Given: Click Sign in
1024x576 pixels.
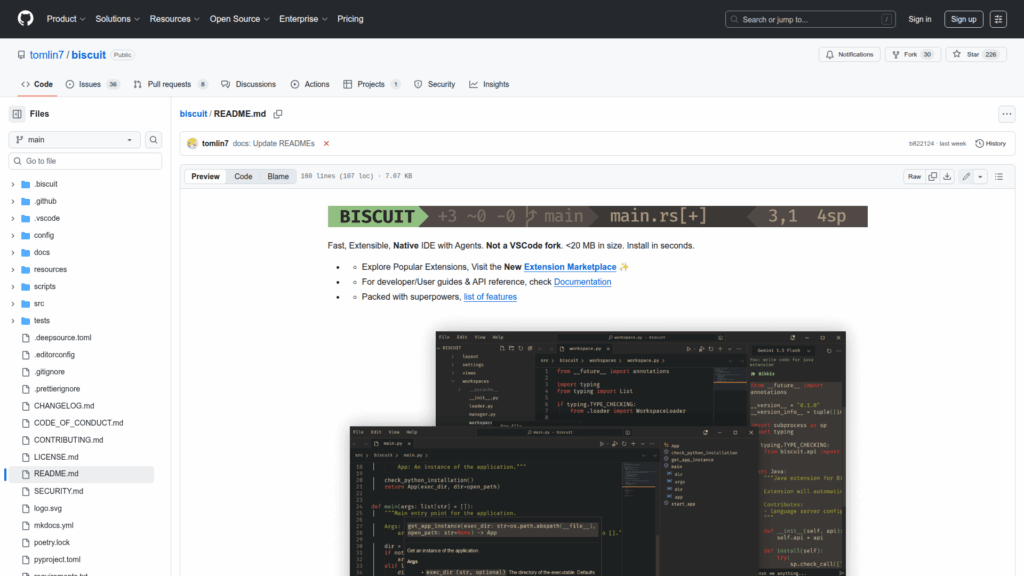Looking at the screenshot, I should coord(920,19).
